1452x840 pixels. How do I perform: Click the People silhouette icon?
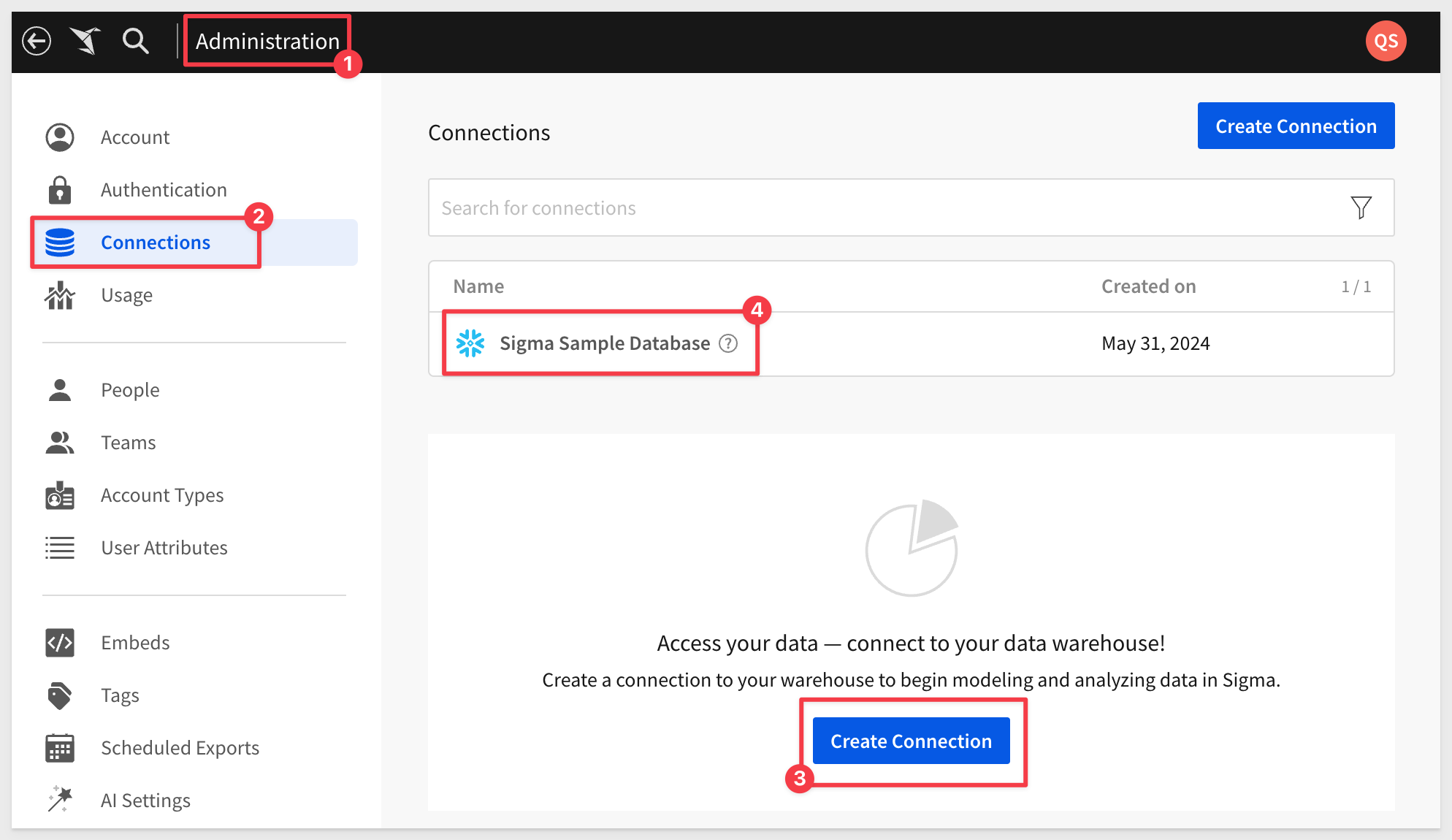click(x=60, y=390)
